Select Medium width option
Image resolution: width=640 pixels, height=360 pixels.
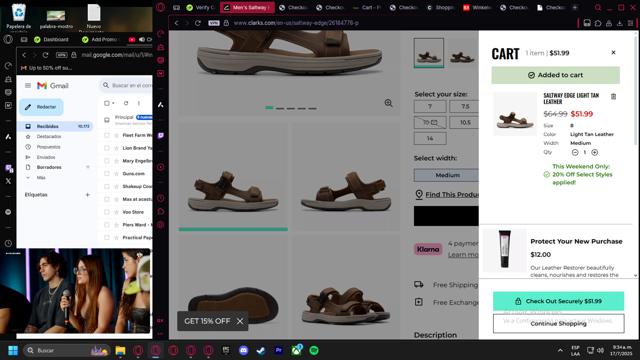point(447,175)
